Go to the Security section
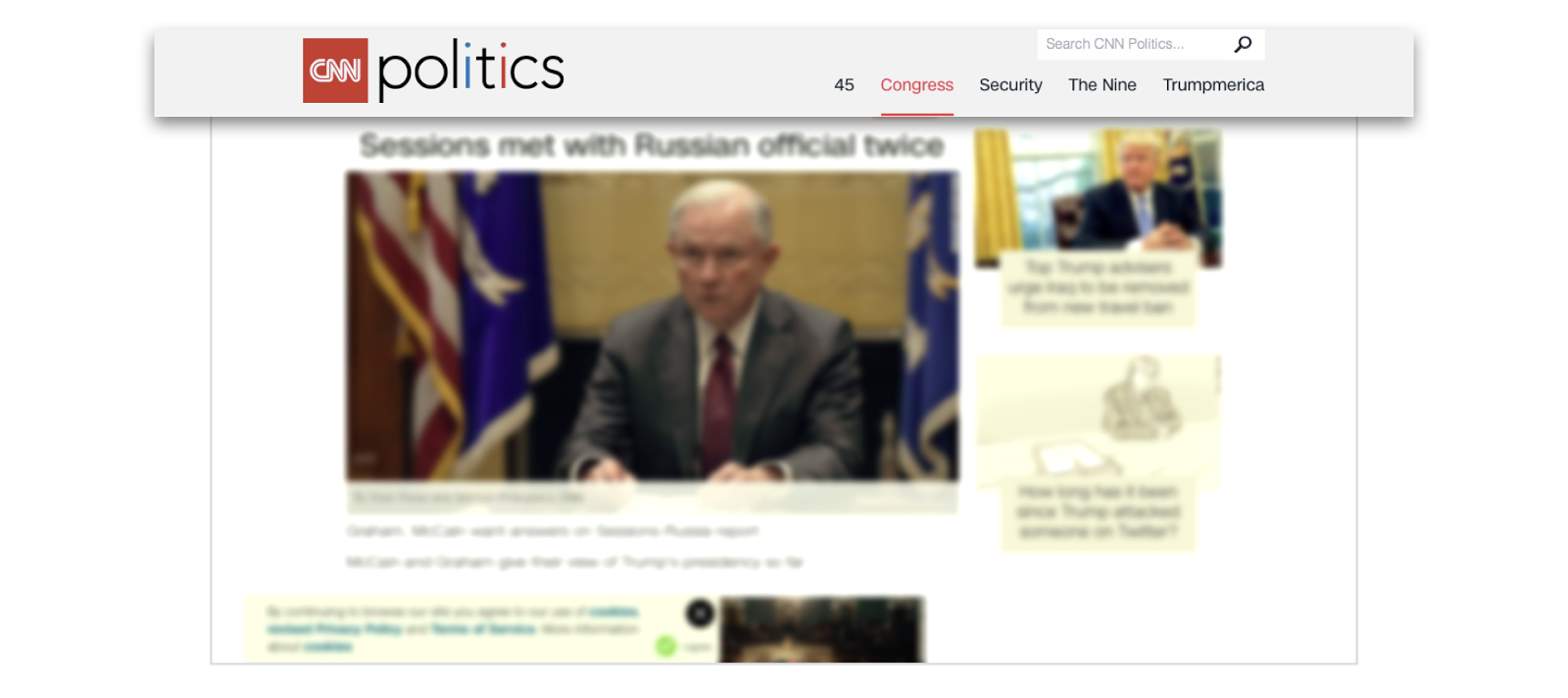The width and height of the screenshot is (1568, 698). click(1010, 85)
